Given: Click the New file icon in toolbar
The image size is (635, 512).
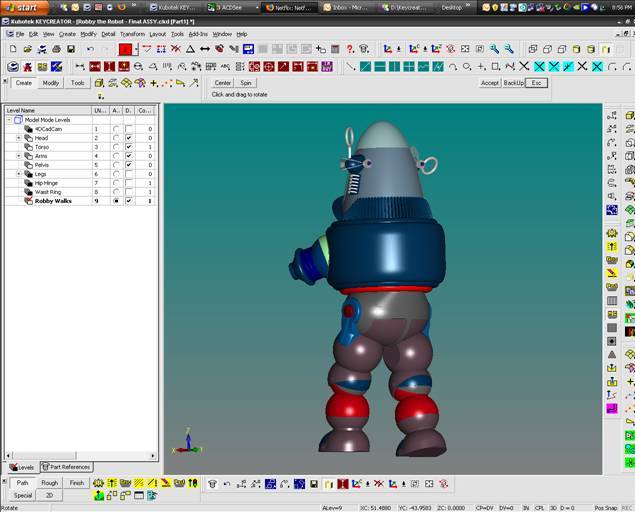Looking at the screenshot, I should pos(13,49).
